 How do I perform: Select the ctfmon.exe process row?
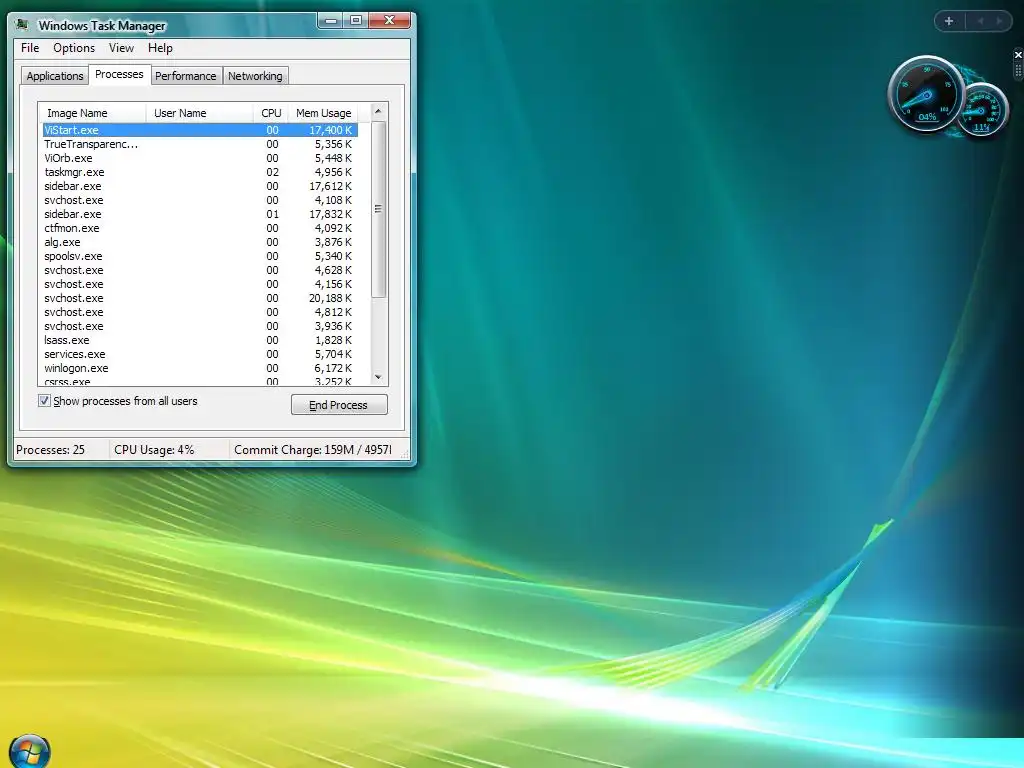200,228
